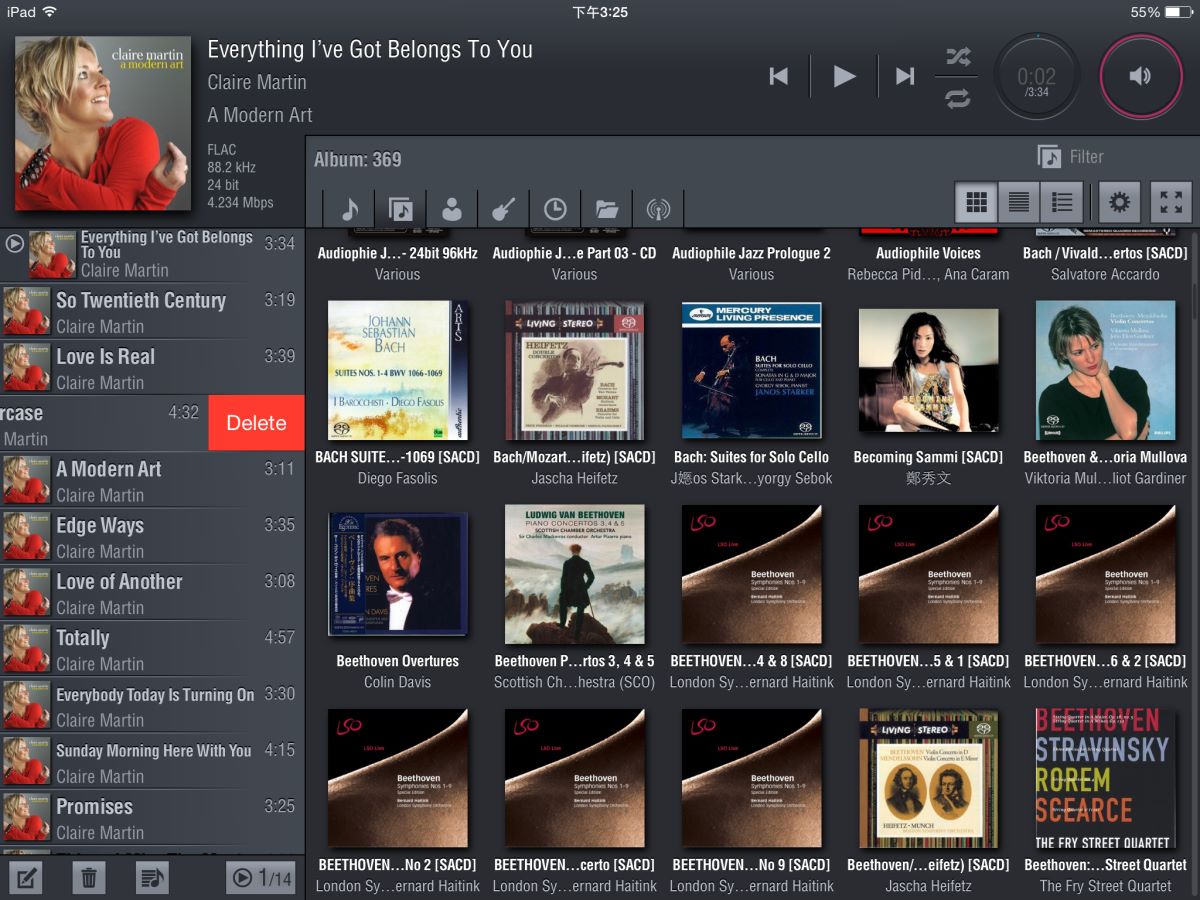Select track "Edge Ways" in playlist

tap(152, 536)
